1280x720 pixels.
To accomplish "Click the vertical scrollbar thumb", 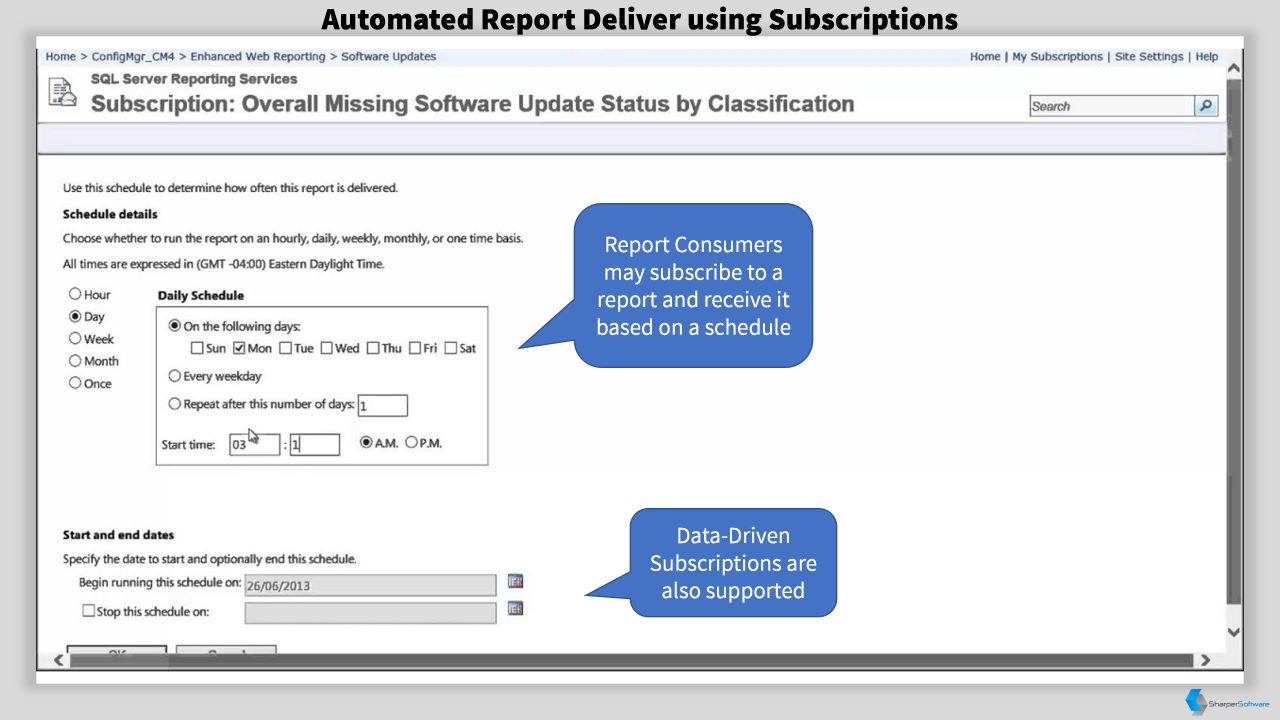I will tap(1234, 342).
